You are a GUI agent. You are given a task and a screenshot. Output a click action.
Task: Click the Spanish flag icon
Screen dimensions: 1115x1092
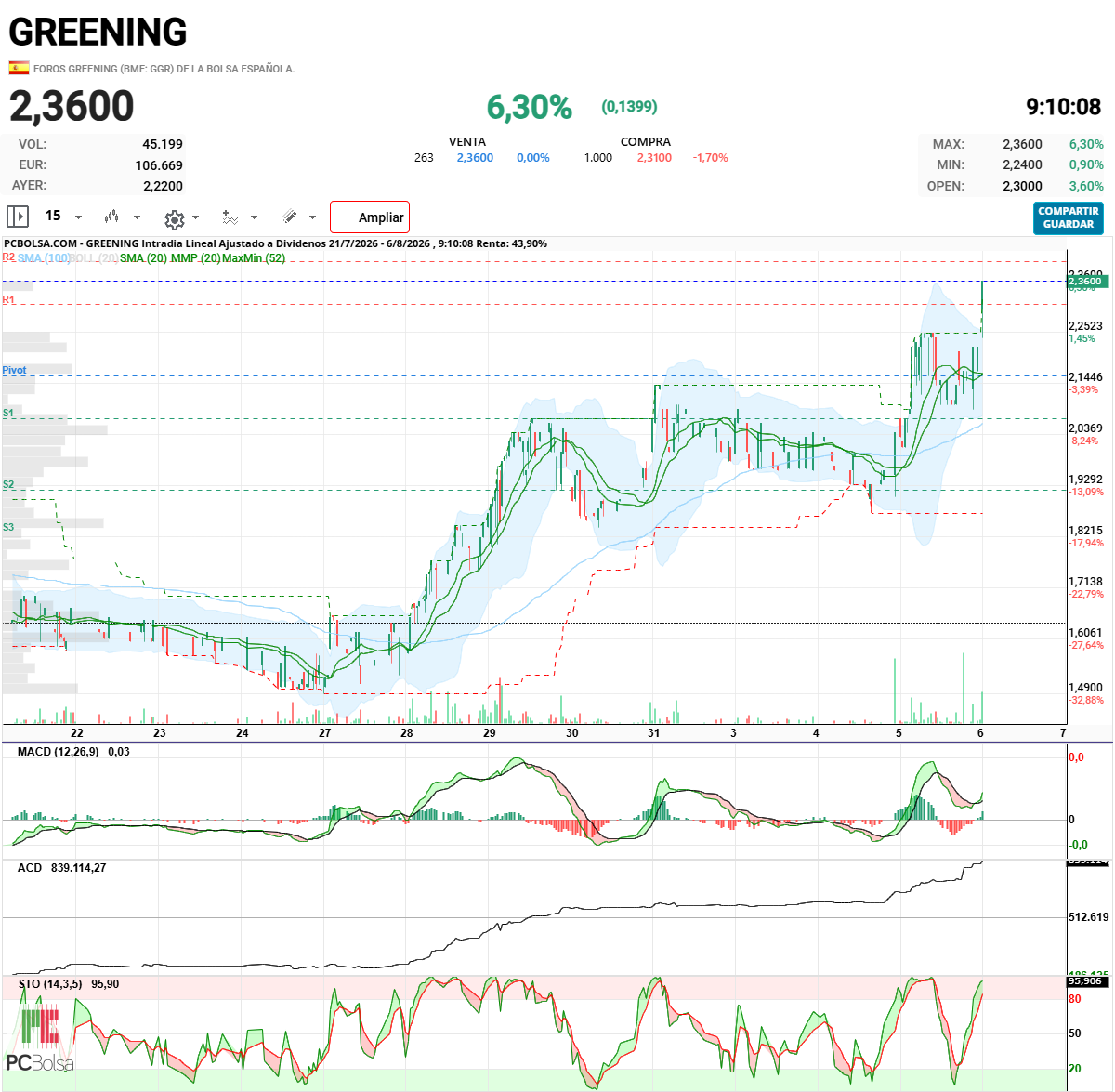19,68
